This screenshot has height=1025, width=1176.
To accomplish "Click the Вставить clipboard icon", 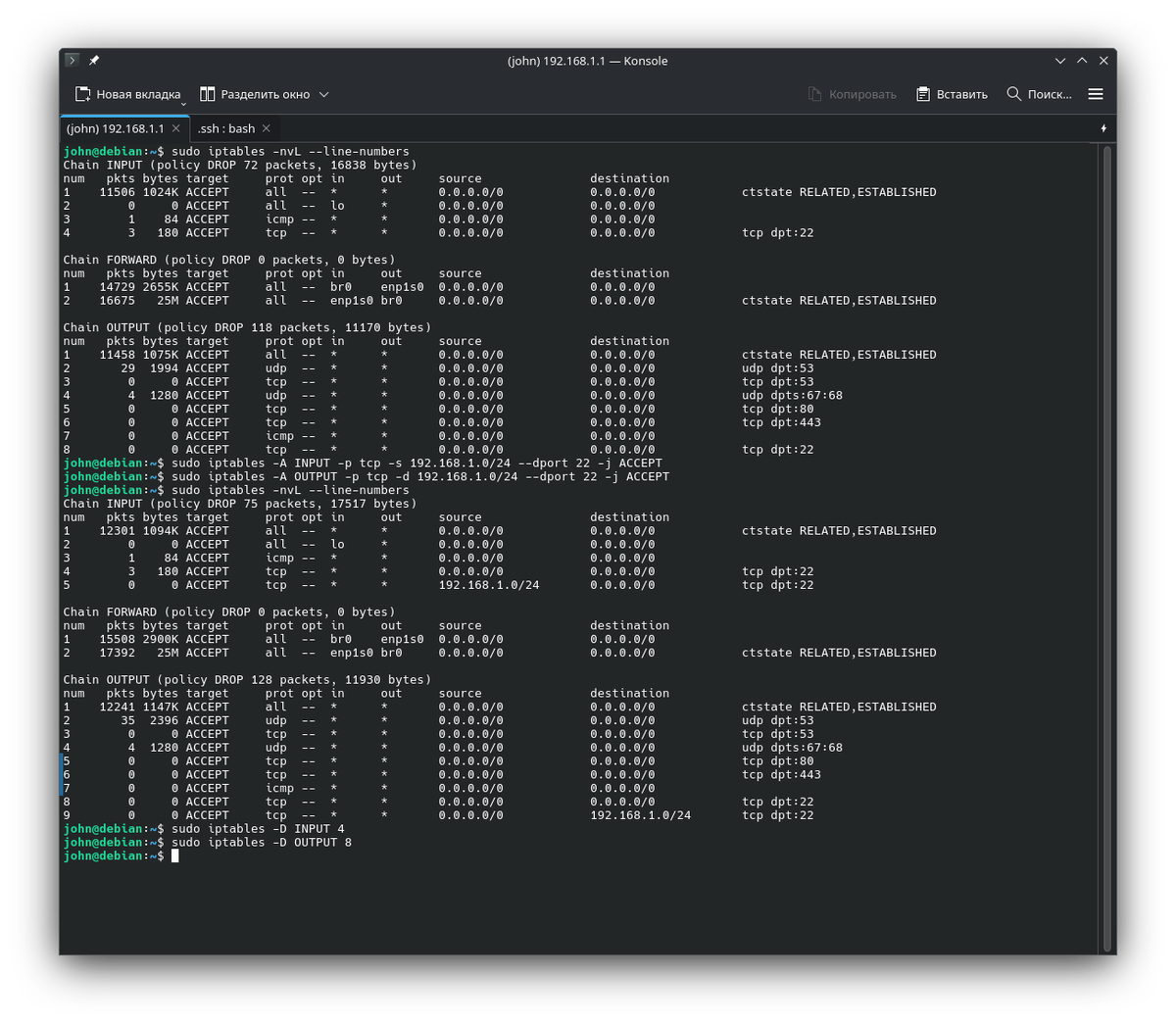I will pyautogui.click(x=922, y=94).
